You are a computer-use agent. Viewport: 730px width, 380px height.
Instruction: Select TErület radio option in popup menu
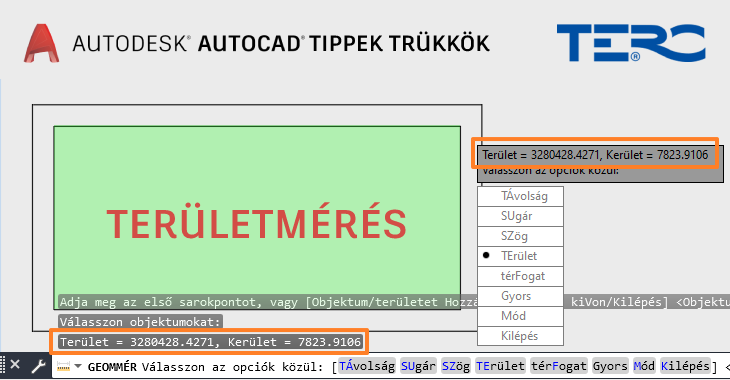coord(520,256)
